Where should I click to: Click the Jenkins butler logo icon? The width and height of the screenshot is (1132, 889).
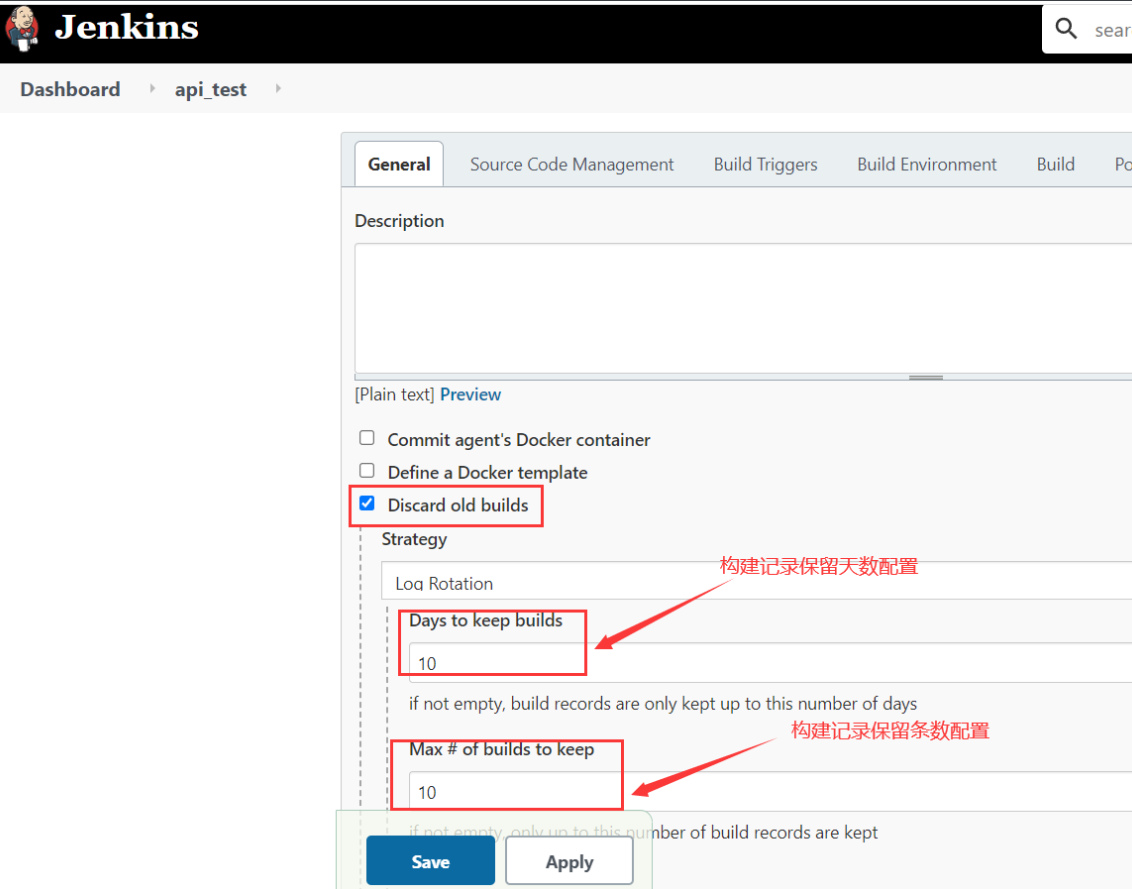click(22, 29)
